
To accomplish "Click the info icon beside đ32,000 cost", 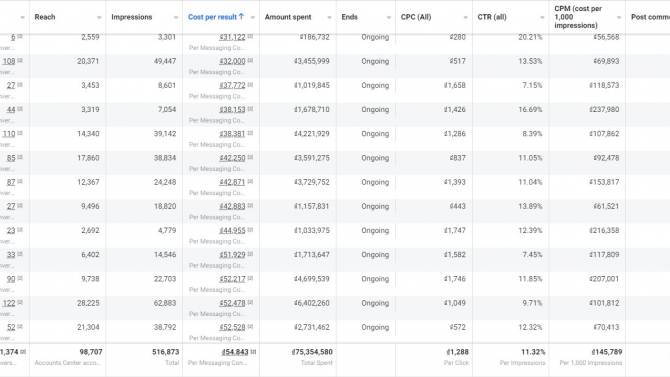I will (250, 61).
